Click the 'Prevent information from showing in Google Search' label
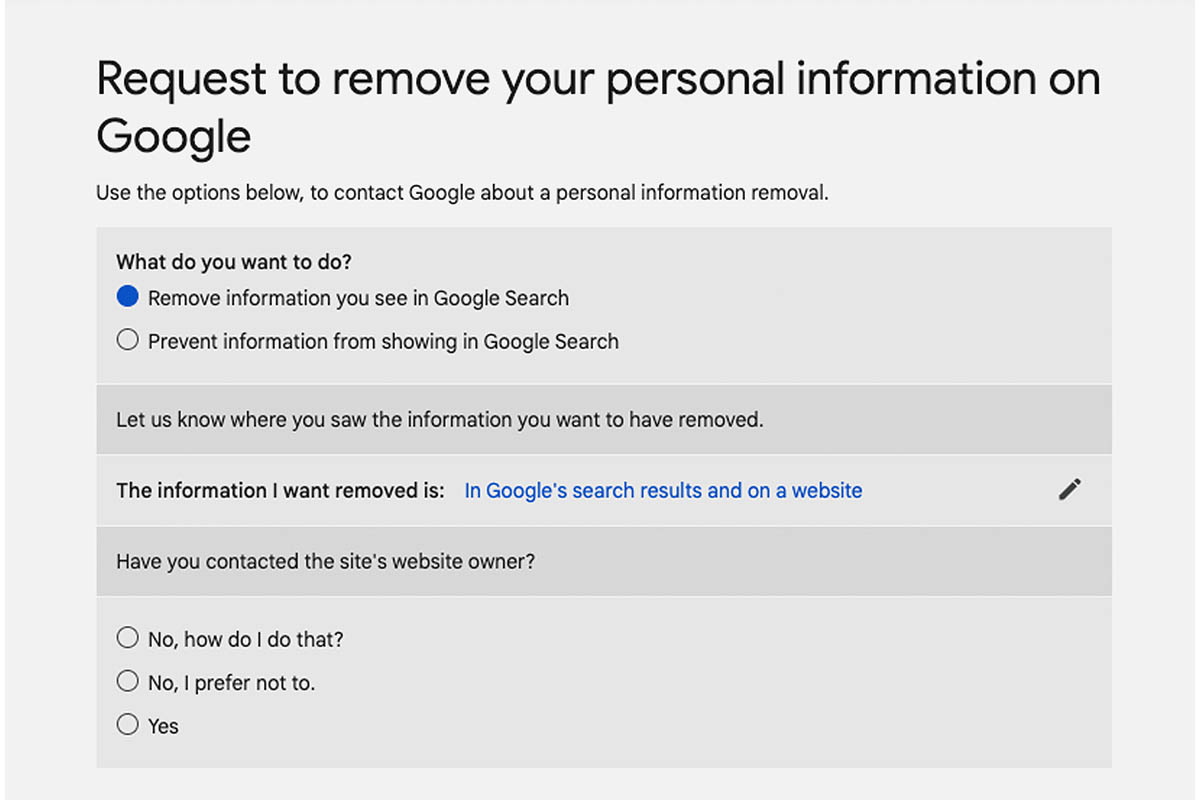The height and width of the screenshot is (800, 1200). [x=383, y=342]
